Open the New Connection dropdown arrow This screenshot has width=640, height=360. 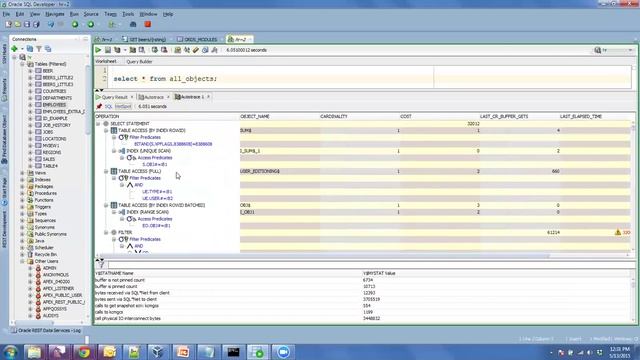[22, 49]
